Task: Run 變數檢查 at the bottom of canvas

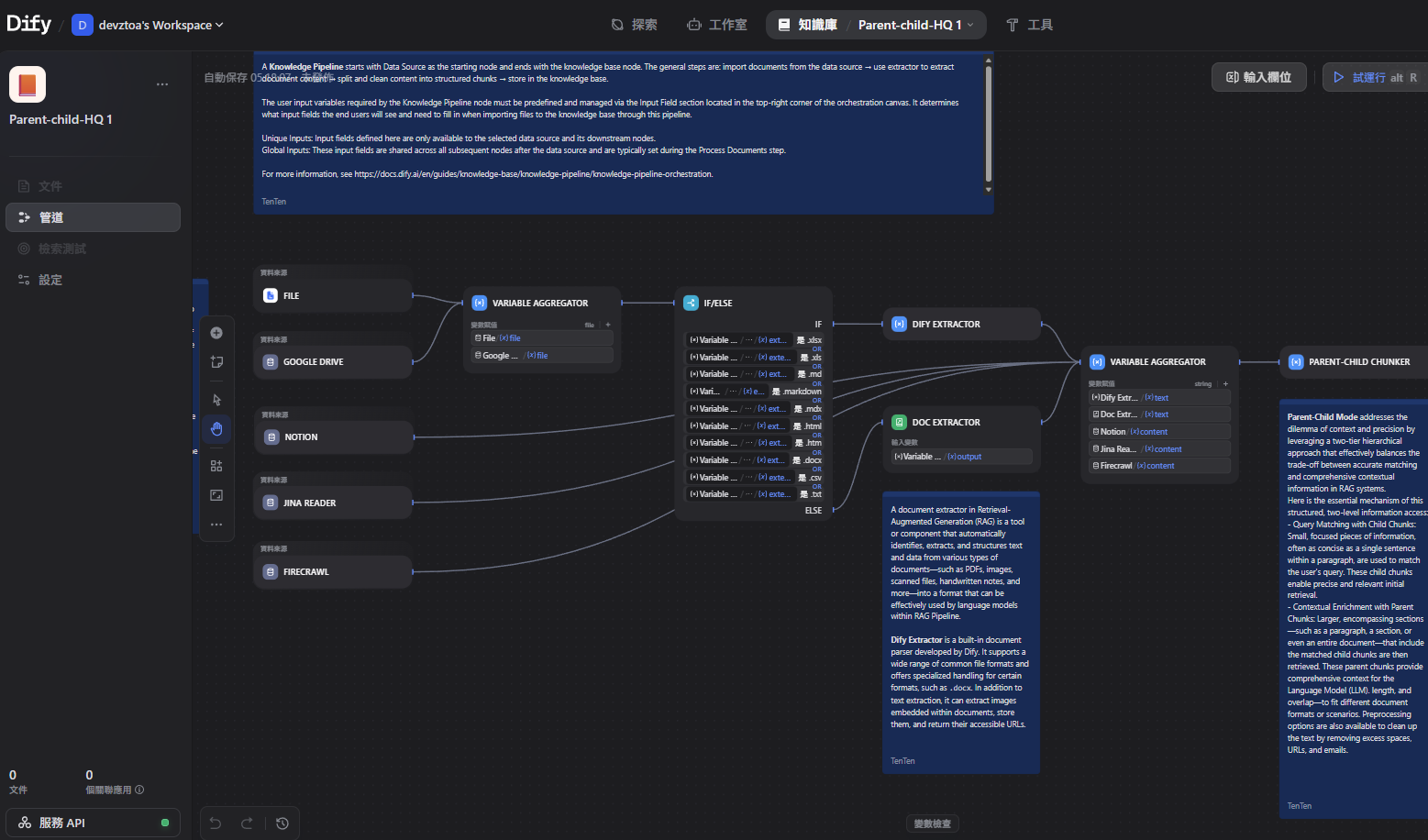Action: click(x=932, y=823)
